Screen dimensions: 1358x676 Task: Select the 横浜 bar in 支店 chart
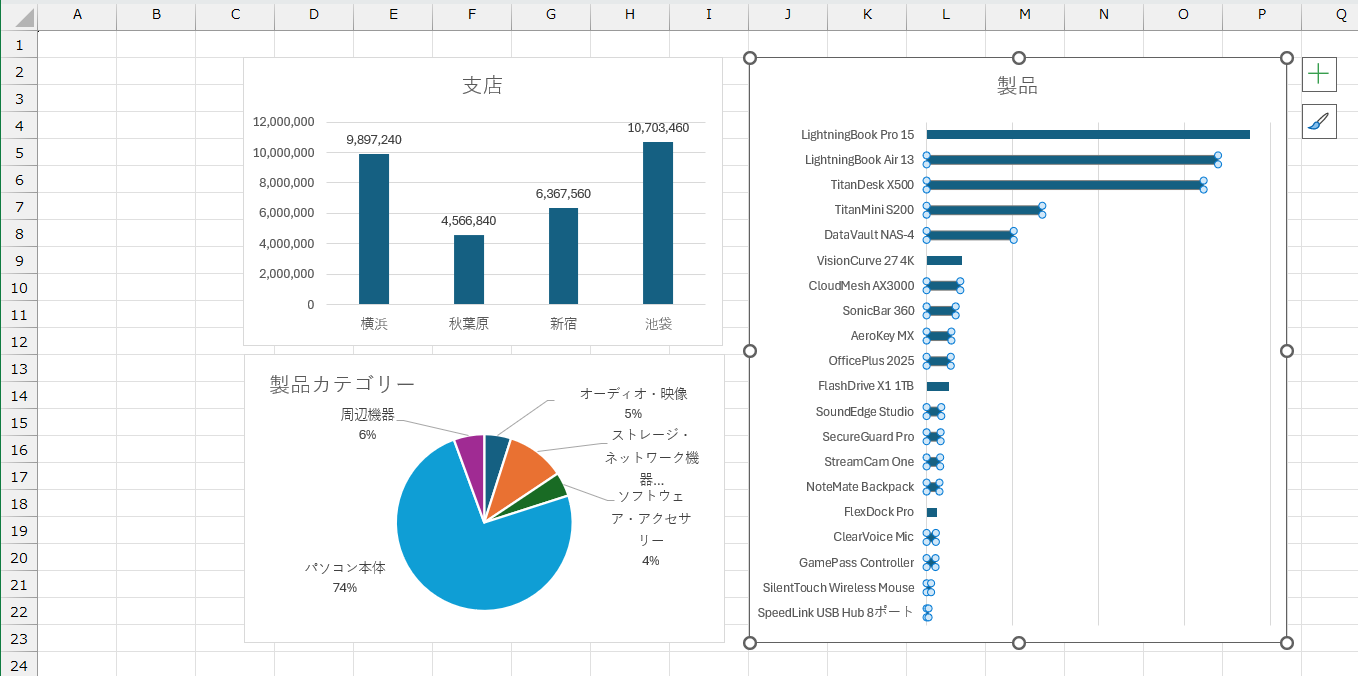click(x=374, y=229)
